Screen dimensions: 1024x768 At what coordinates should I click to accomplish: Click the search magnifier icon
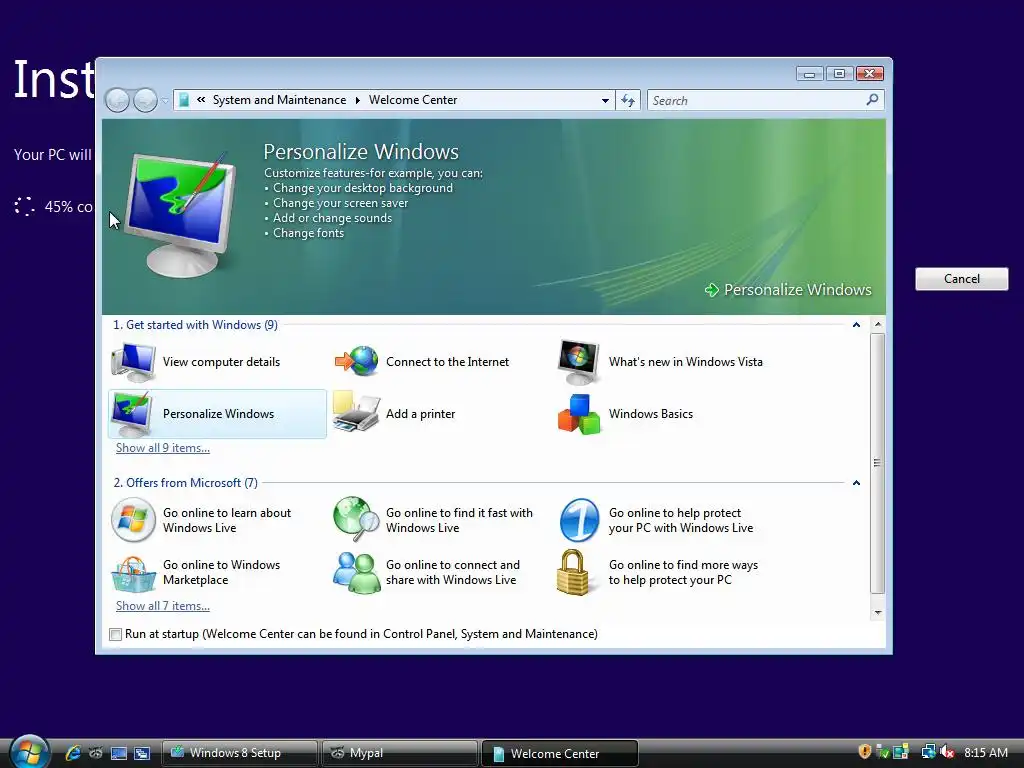tap(872, 100)
